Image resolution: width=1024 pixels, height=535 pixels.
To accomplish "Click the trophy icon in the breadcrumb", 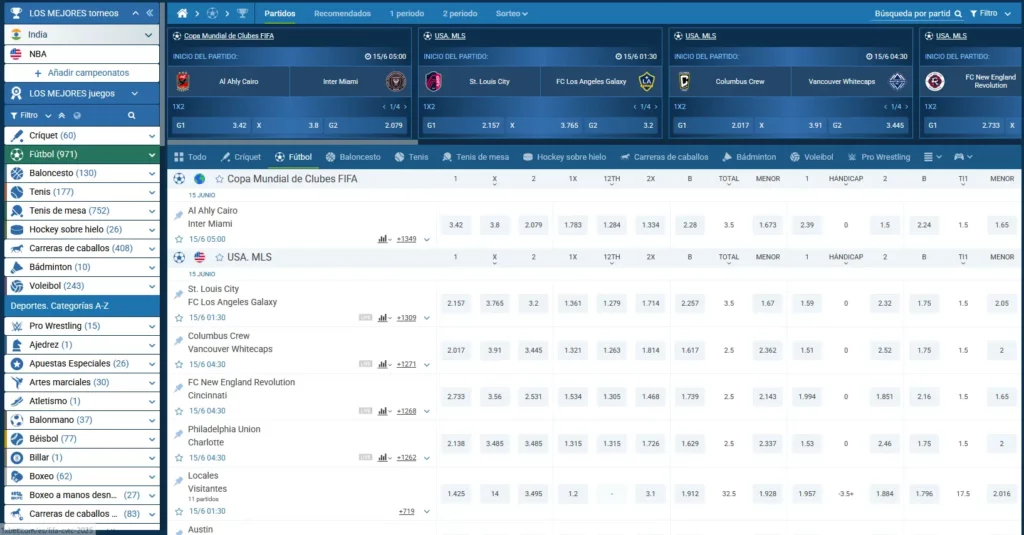I will (243, 14).
